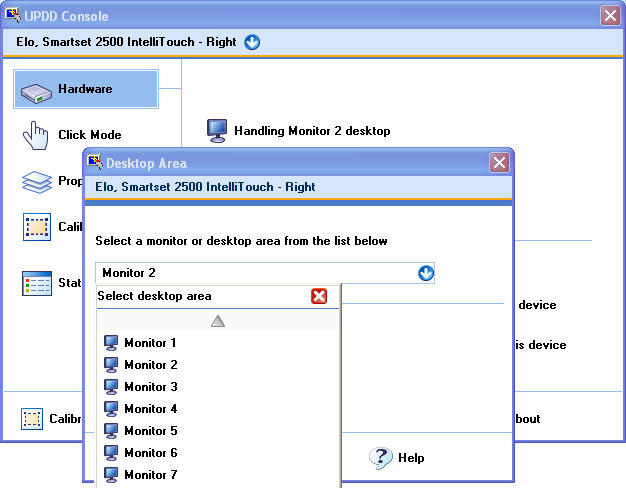Select Monitor 2 from the list
The image size is (626, 488).
(218, 365)
